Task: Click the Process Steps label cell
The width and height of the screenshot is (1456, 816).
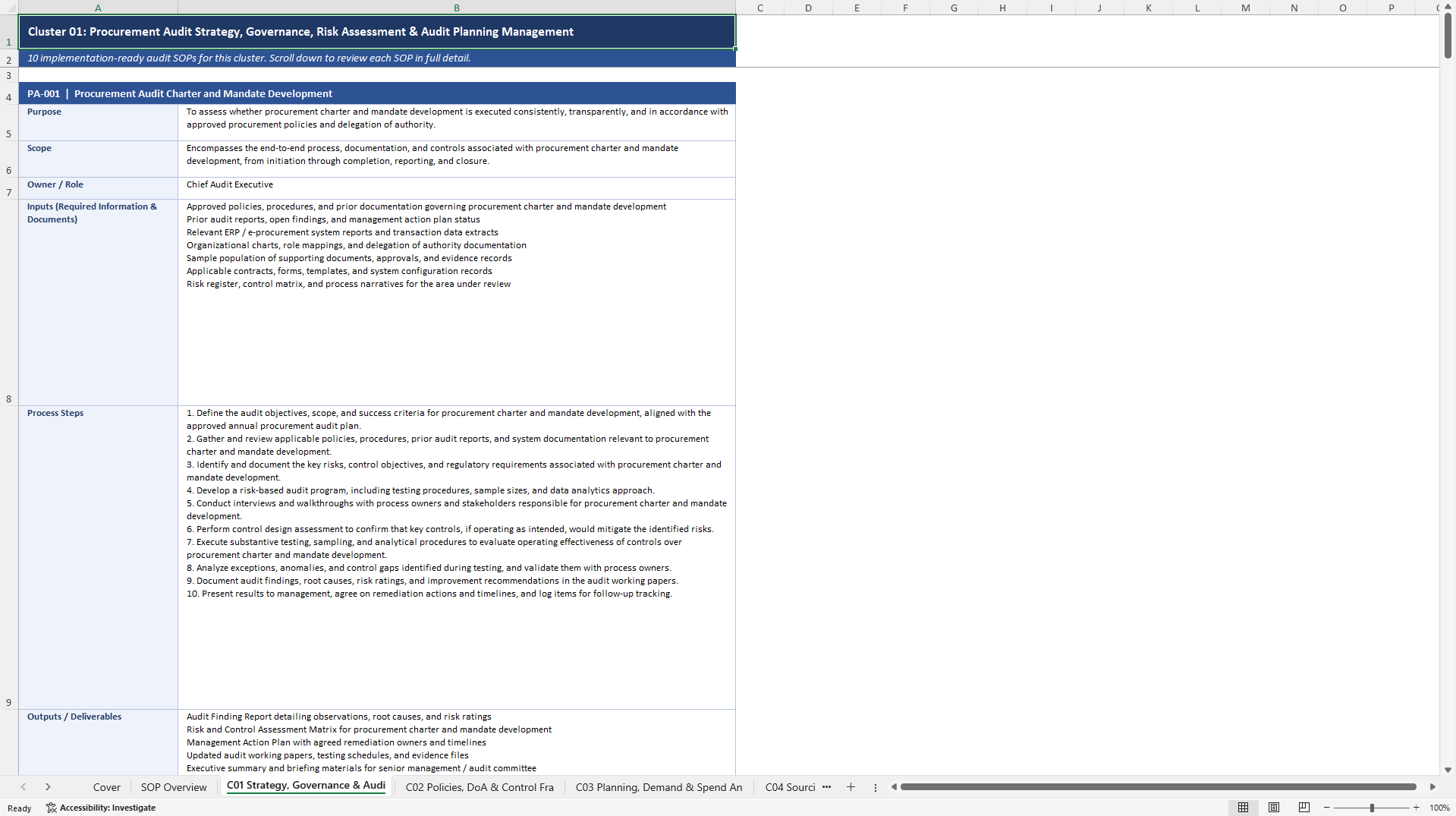Action: coord(99,557)
